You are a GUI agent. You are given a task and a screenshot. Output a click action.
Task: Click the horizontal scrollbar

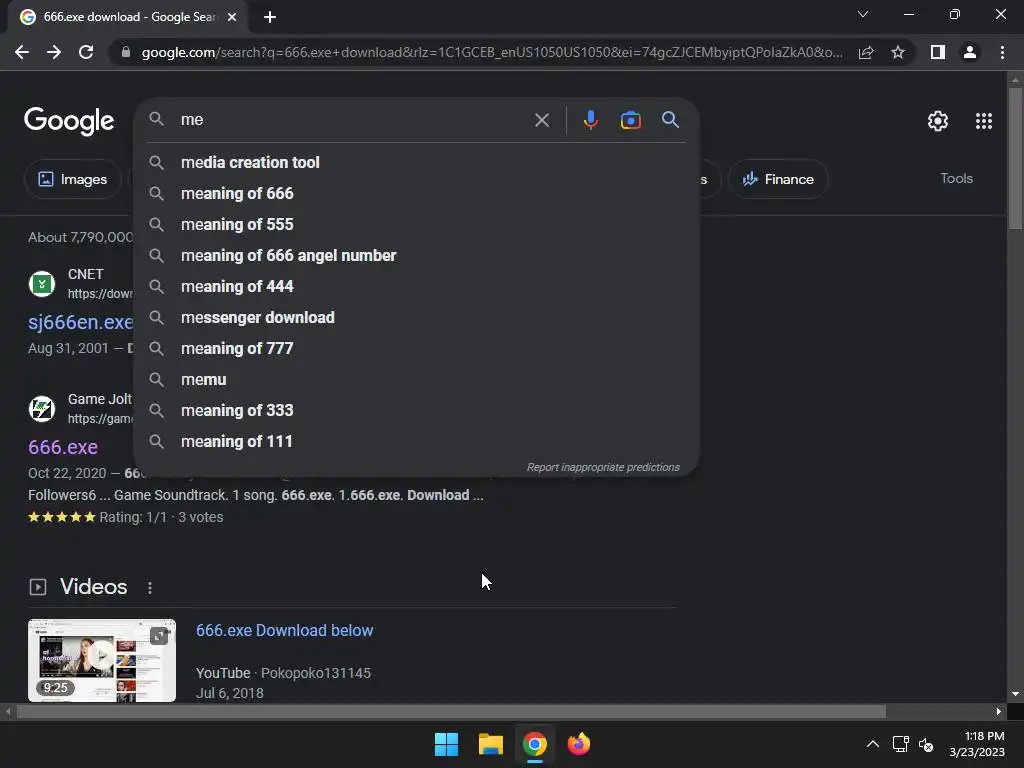click(451, 712)
